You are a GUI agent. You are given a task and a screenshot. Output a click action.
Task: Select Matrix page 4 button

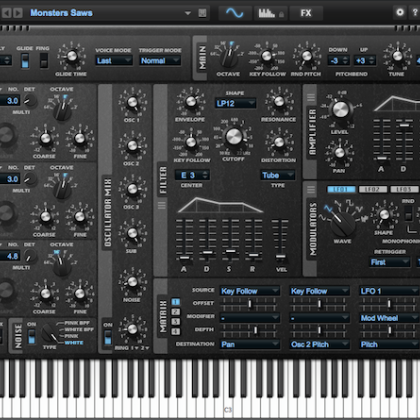175,331
